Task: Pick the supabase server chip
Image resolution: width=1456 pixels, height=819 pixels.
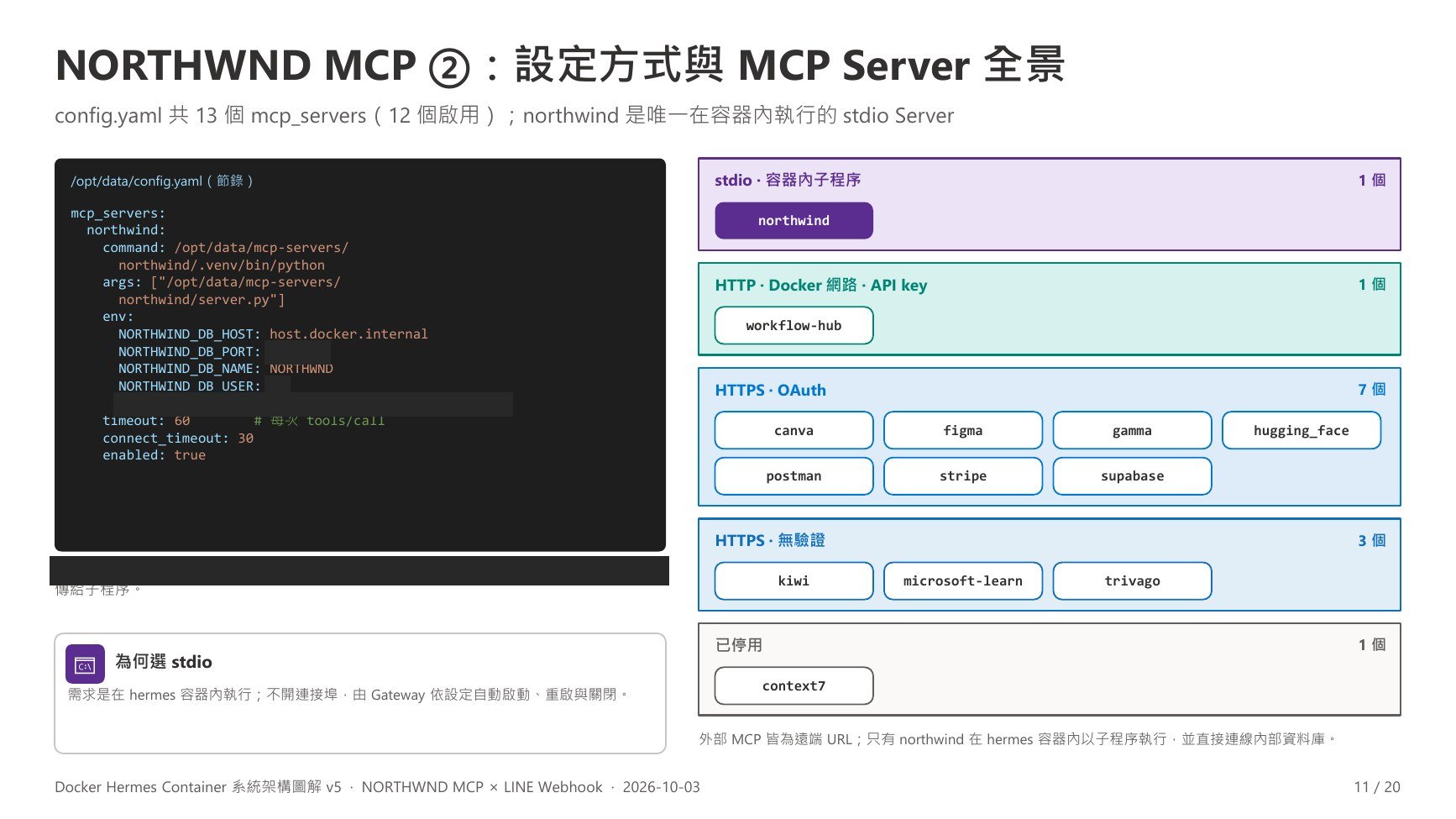Action: click(x=1132, y=476)
